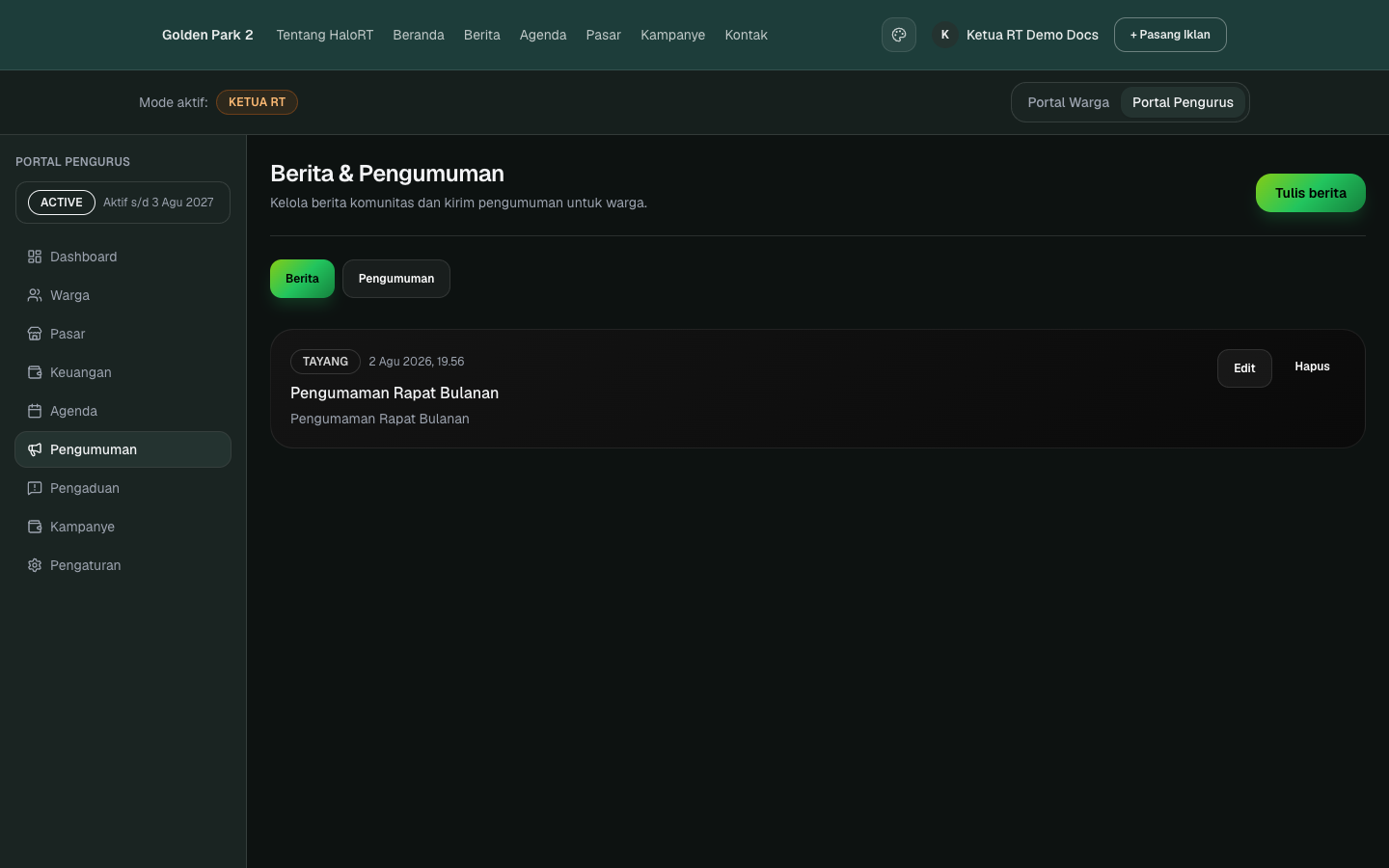
Task: Click the TAYANG status badge
Action: point(325,362)
